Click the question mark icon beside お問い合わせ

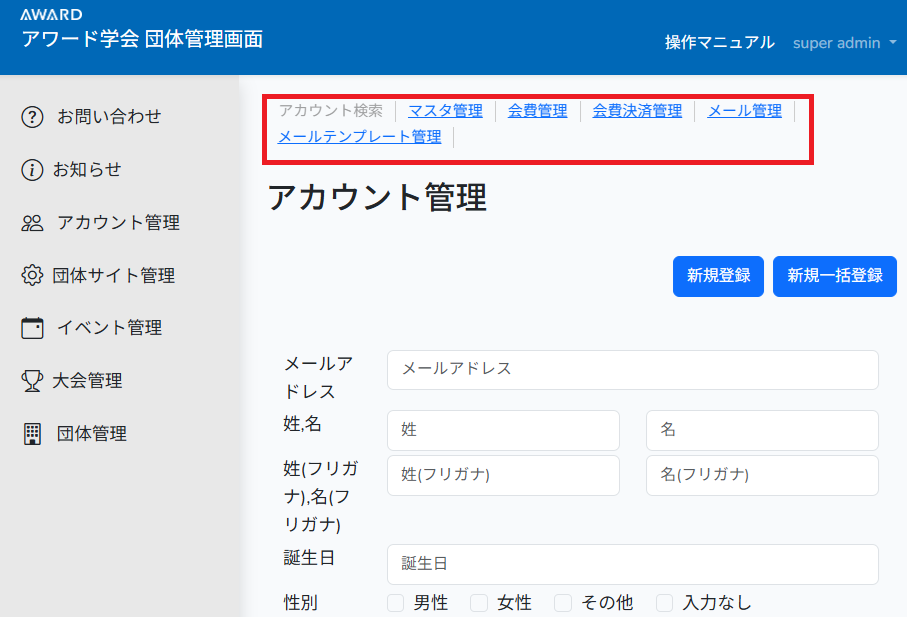coord(33,117)
